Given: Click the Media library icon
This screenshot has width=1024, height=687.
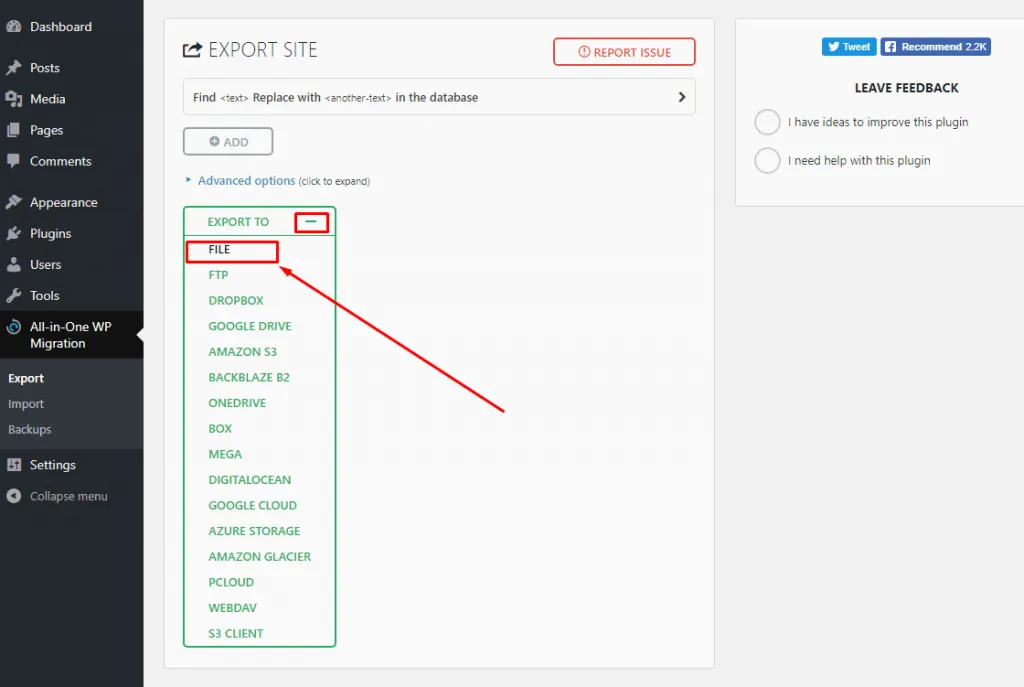Looking at the screenshot, I should pos(14,99).
